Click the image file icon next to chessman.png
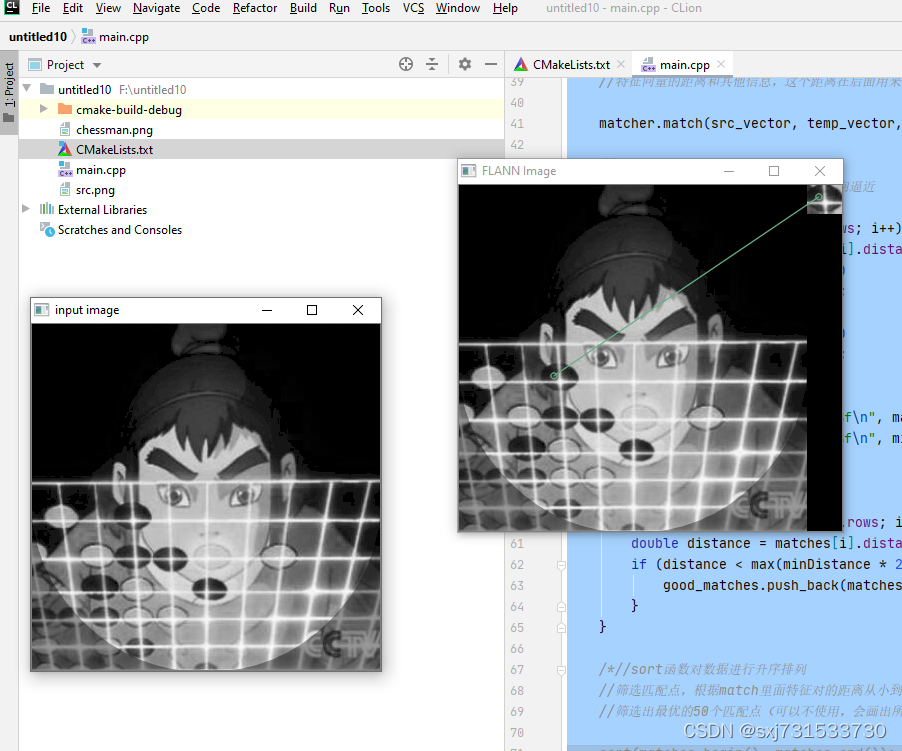 tap(65, 129)
